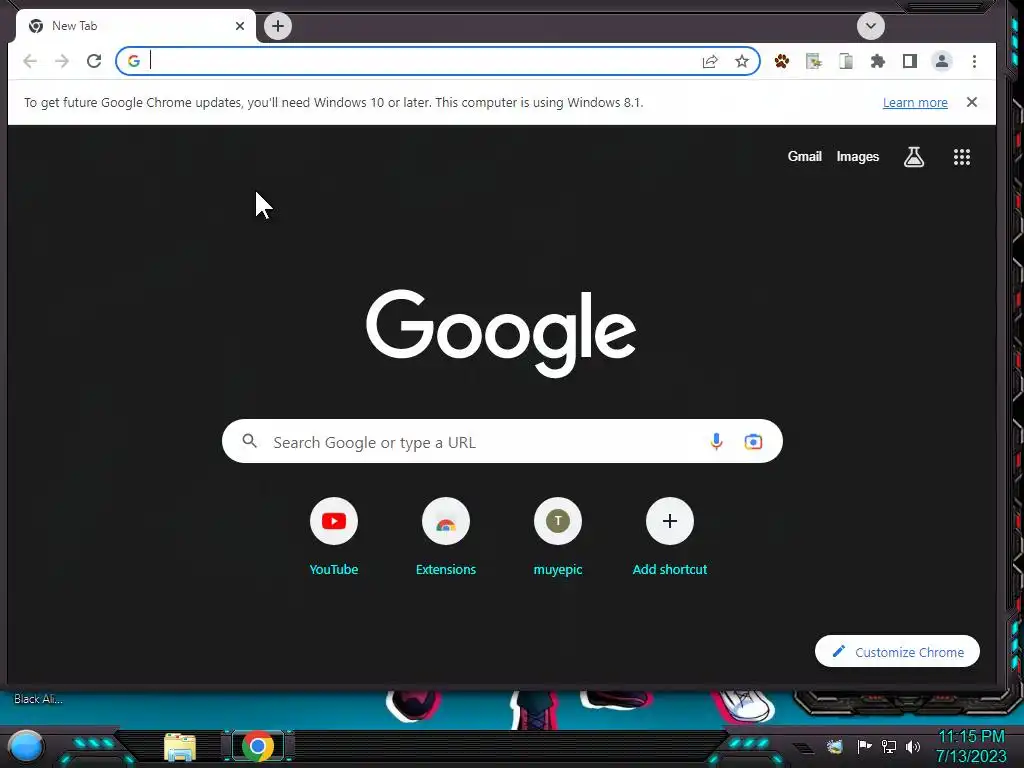1024x768 pixels.
Task: Open Gmail link
Action: click(x=805, y=157)
